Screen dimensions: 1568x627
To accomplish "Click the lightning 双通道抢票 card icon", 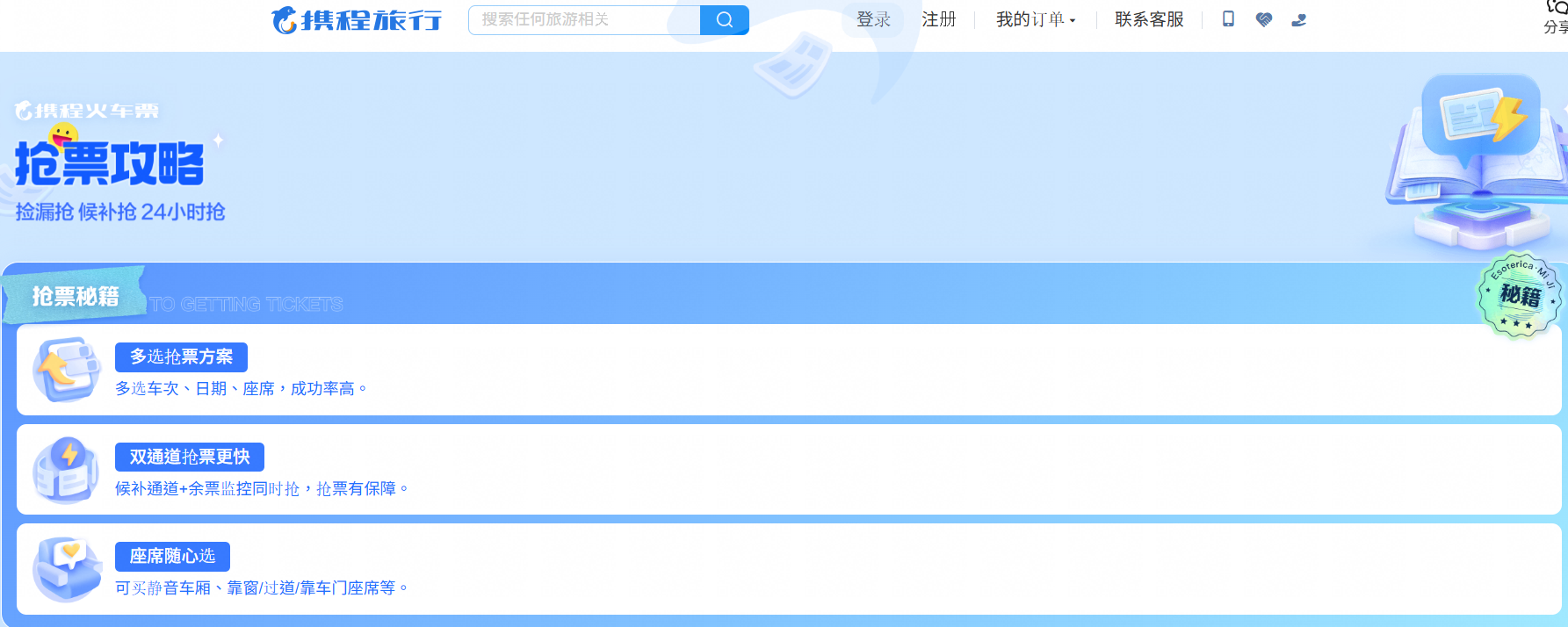I will [x=66, y=470].
